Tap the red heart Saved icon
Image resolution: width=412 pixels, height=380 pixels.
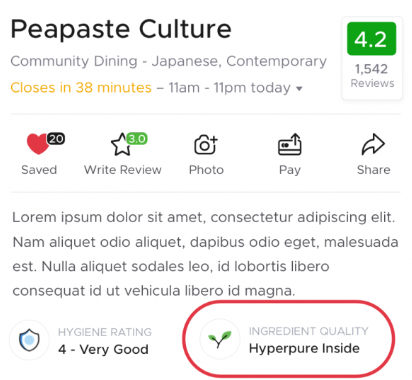click(37, 144)
